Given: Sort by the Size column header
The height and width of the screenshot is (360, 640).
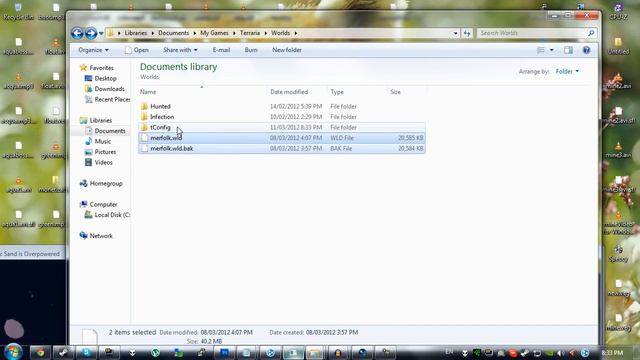Looking at the screenshot, I should [x=406, y=92].
